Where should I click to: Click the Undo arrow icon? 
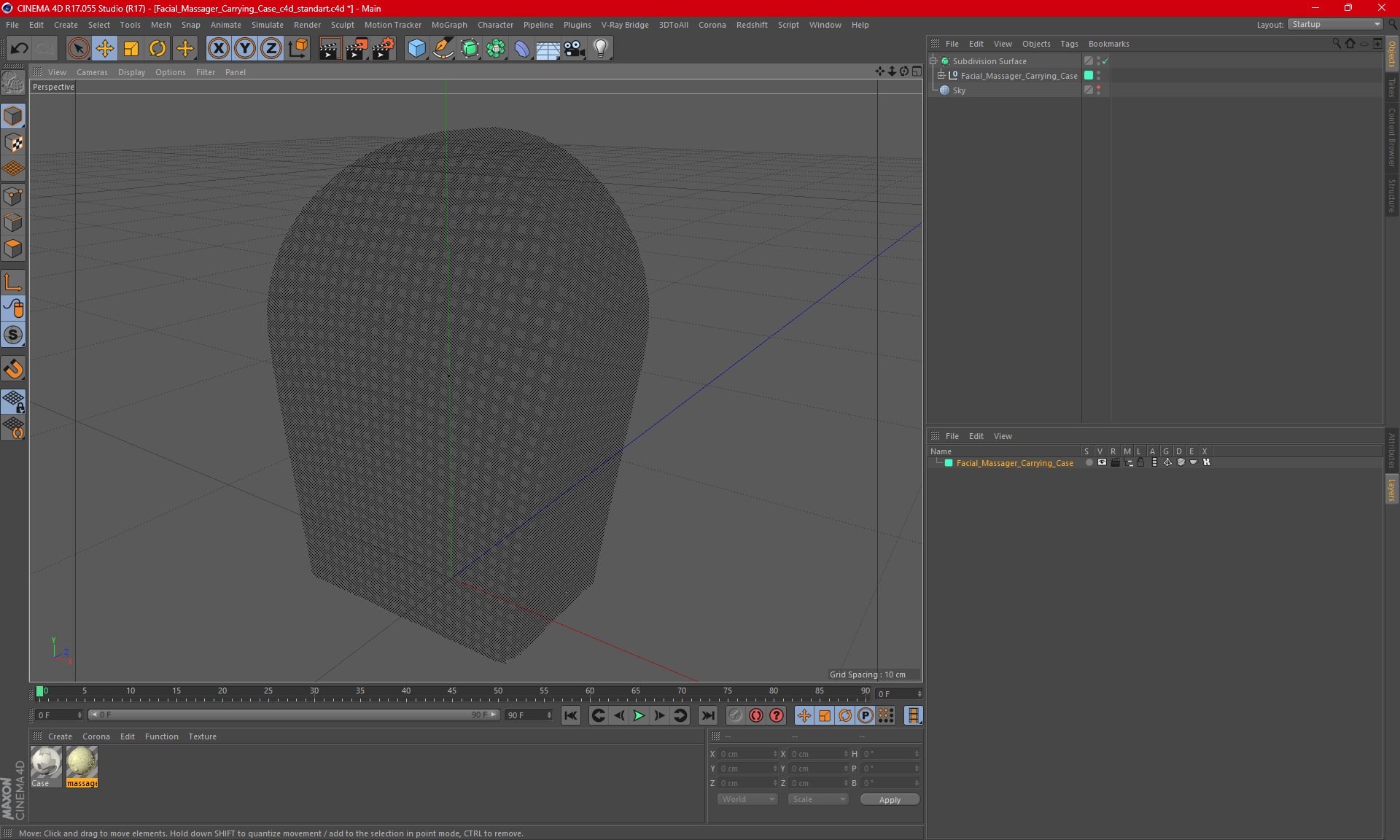(x=20, y=48)
